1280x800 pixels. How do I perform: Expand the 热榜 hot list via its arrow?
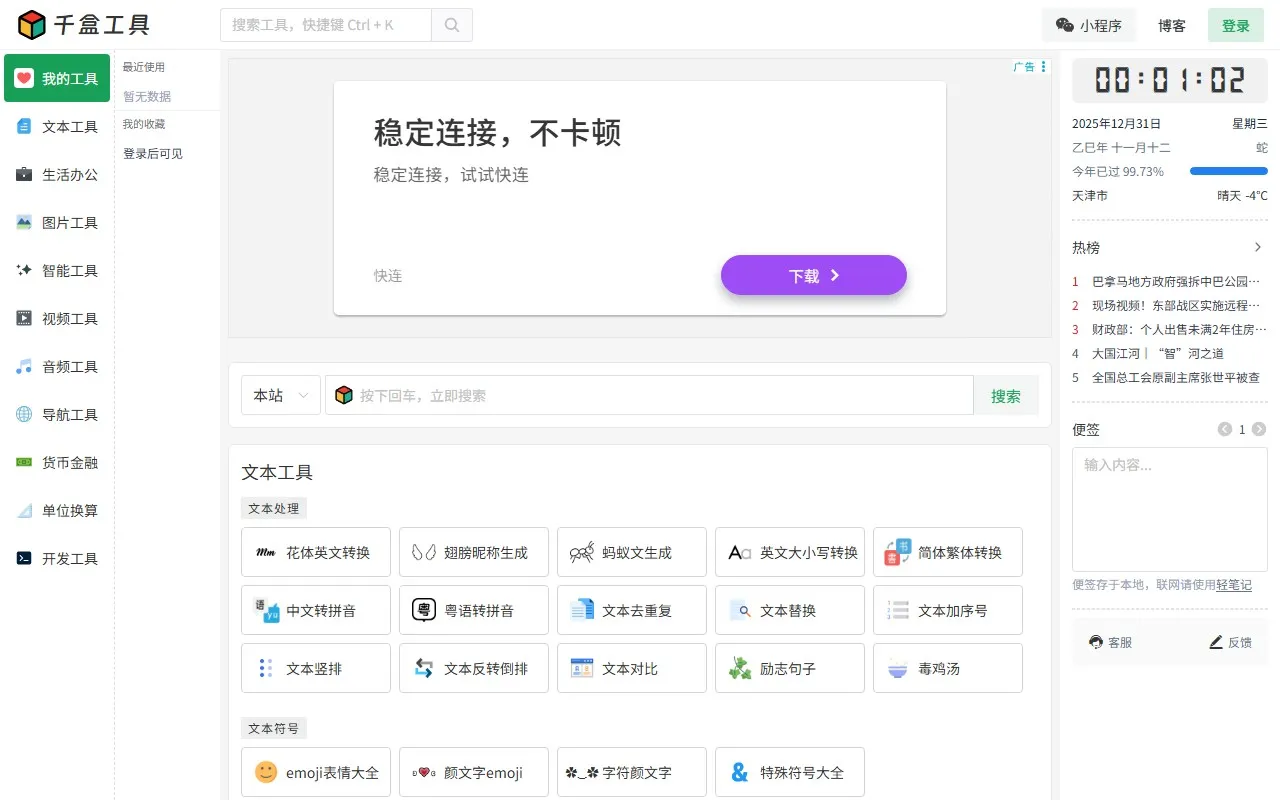click(x=1257, y=246)
